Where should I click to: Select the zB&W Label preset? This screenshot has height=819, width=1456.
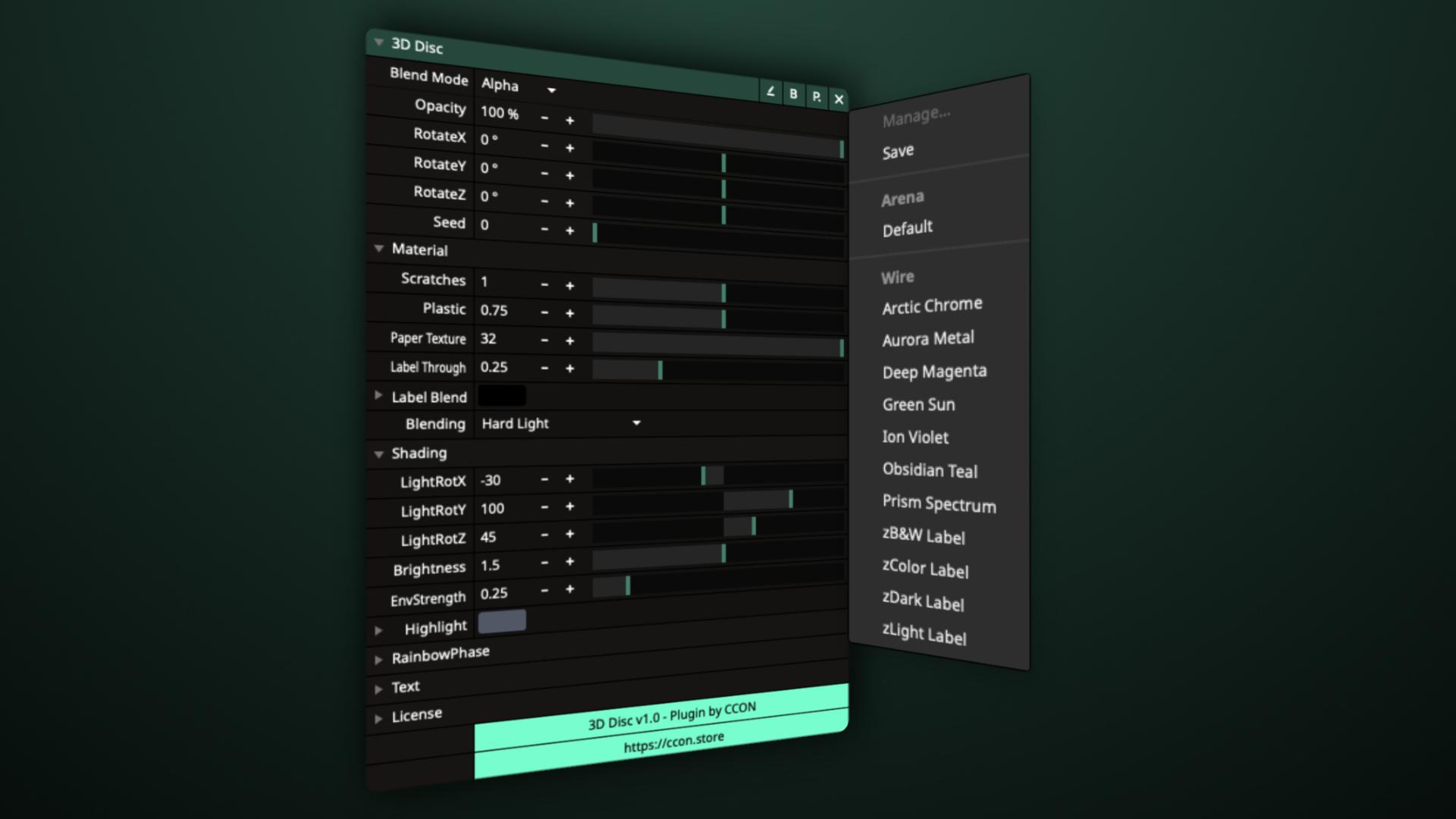pos(924,535)
